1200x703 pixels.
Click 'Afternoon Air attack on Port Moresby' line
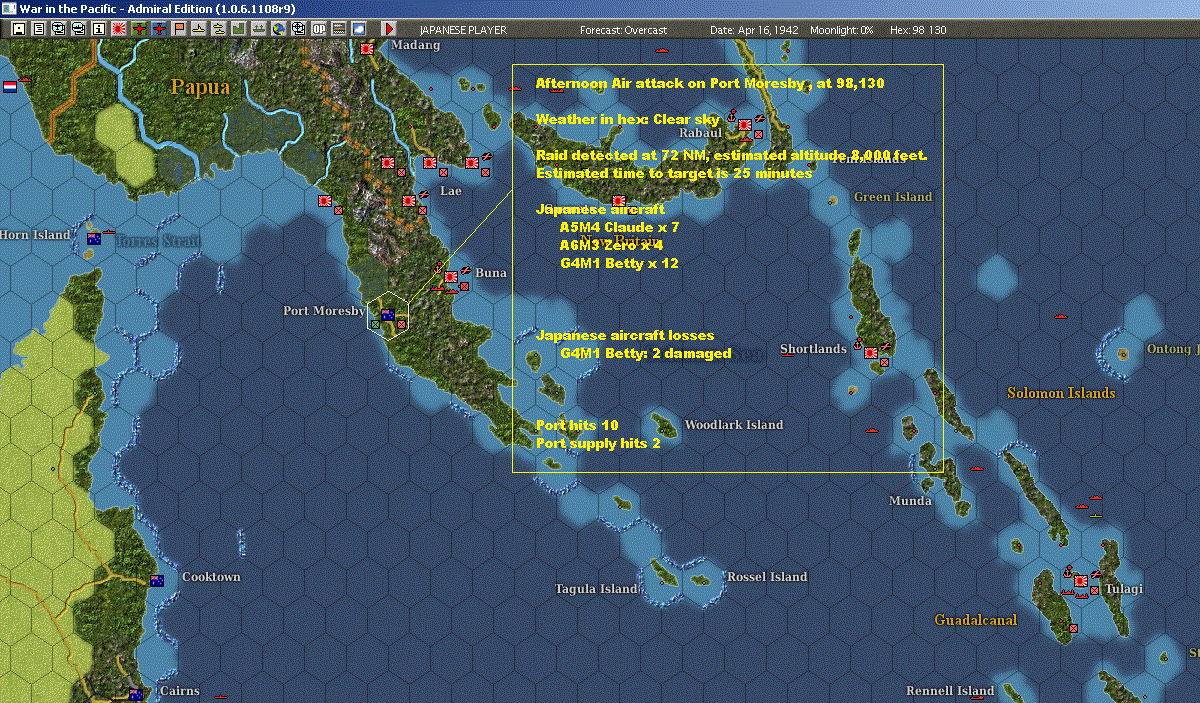tap(710, 83)
